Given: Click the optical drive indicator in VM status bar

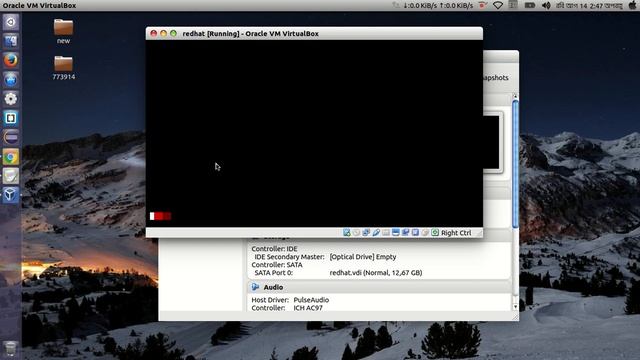Looking at the screenshot, I should coord(356,233).
